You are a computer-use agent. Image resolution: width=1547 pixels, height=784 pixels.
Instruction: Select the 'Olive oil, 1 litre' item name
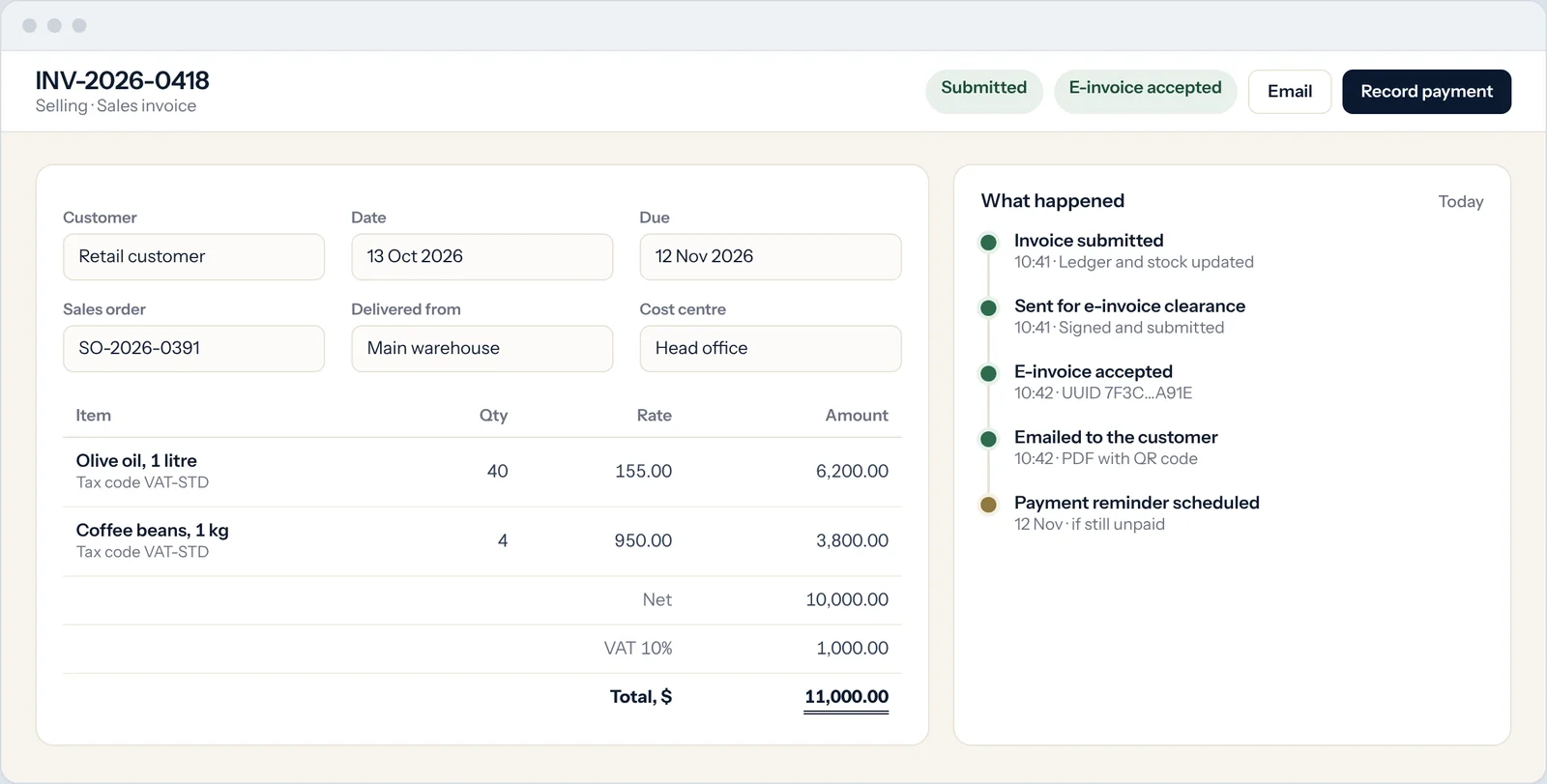click(136, 461)
